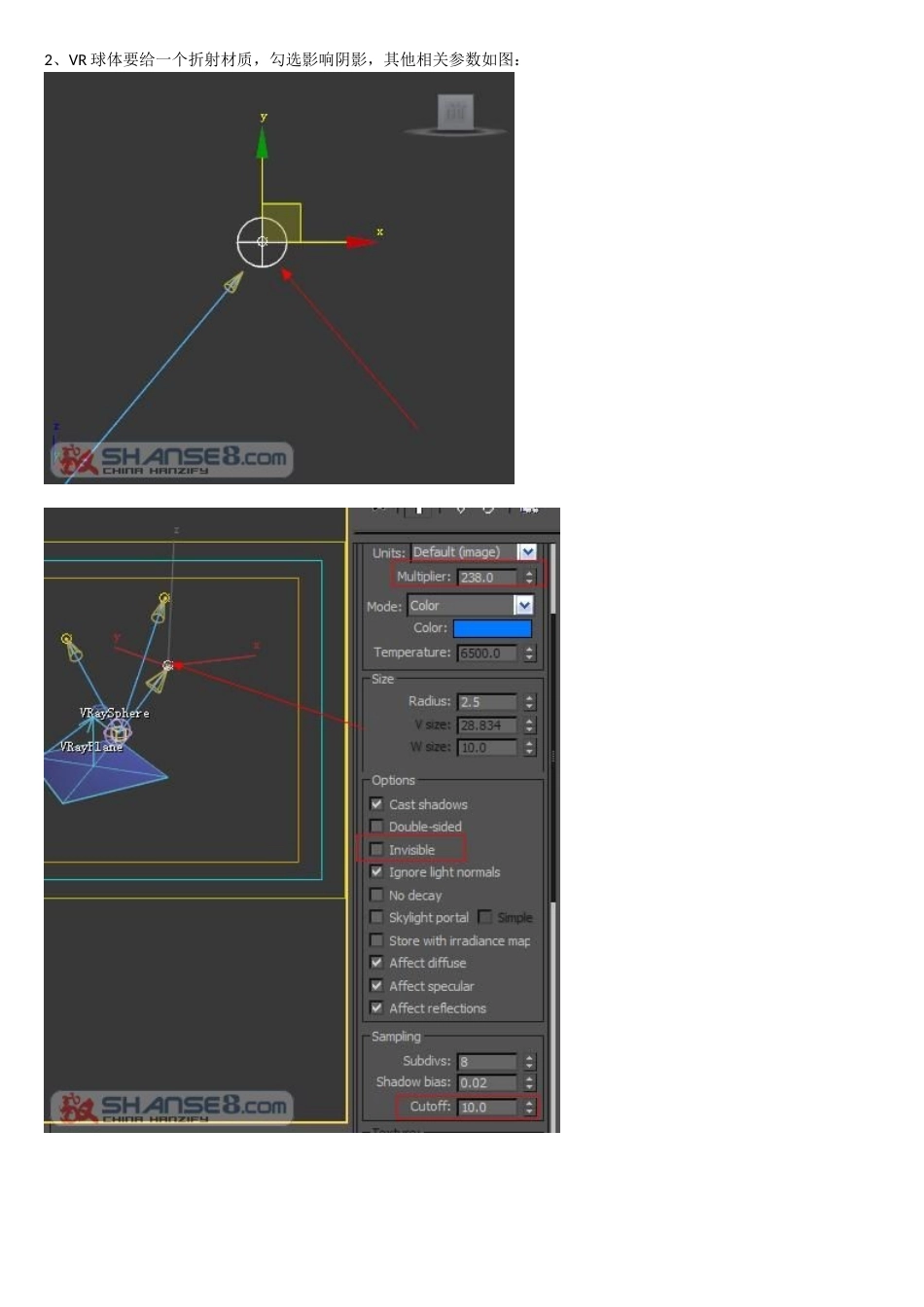Screen dimensions: 924x1307
Task: Click the V size spinner arrows
Action: point(529,724)
